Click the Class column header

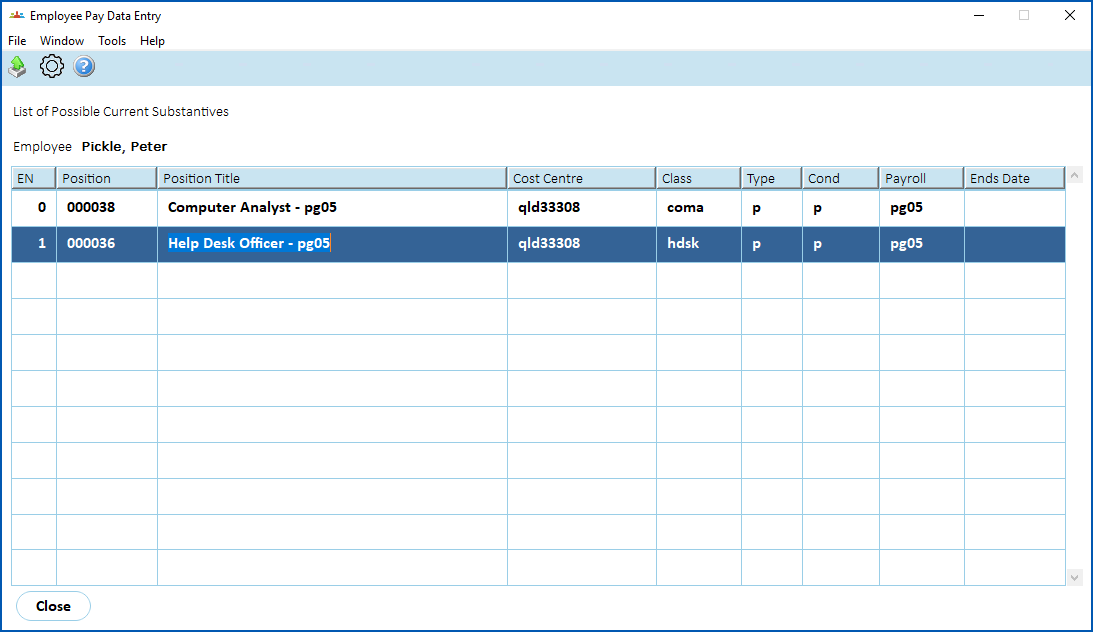pyautogui.click(x=698, y=178)
